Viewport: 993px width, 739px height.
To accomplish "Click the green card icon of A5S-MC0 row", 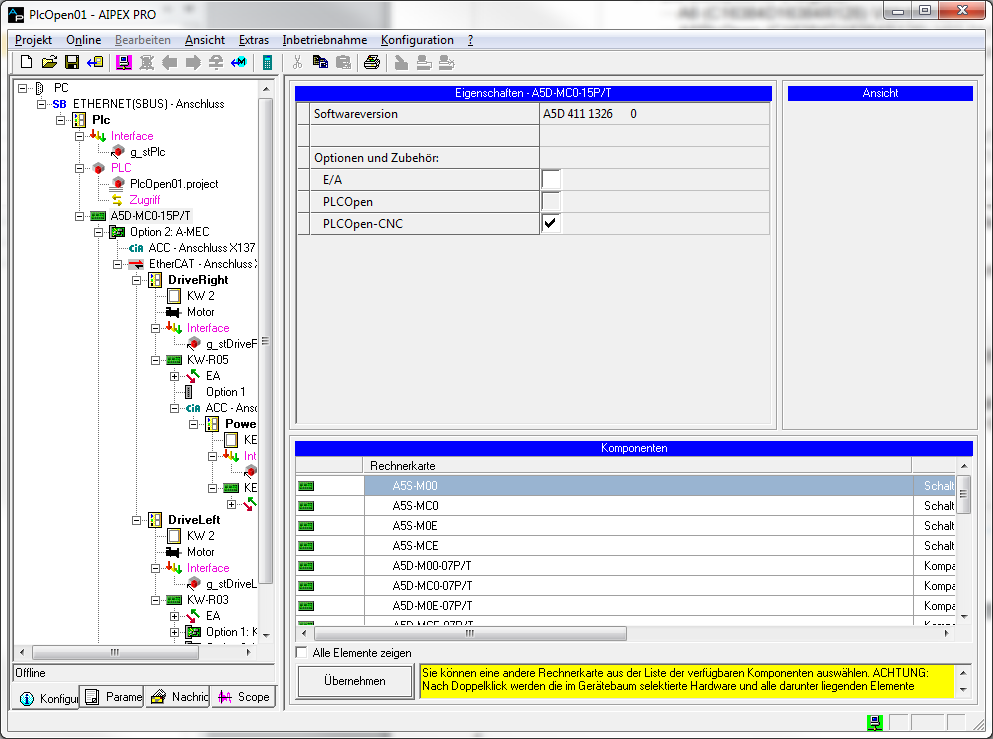I will point(306,506).
